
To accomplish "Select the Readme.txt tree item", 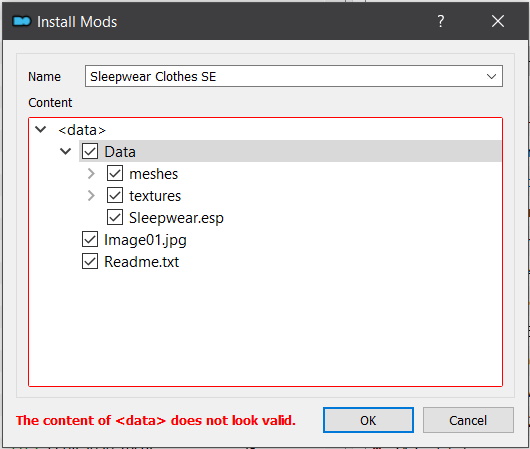I will tap(141, 262).
